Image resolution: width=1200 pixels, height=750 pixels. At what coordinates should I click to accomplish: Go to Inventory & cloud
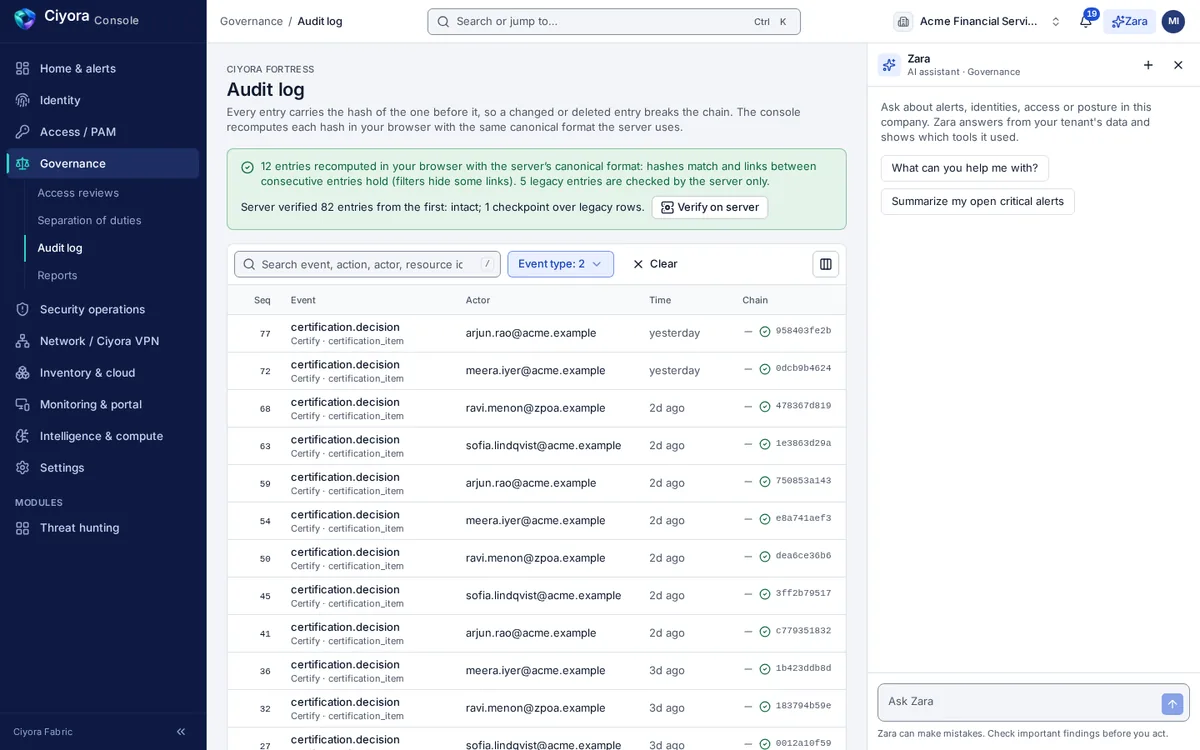[x=103, y=373]
